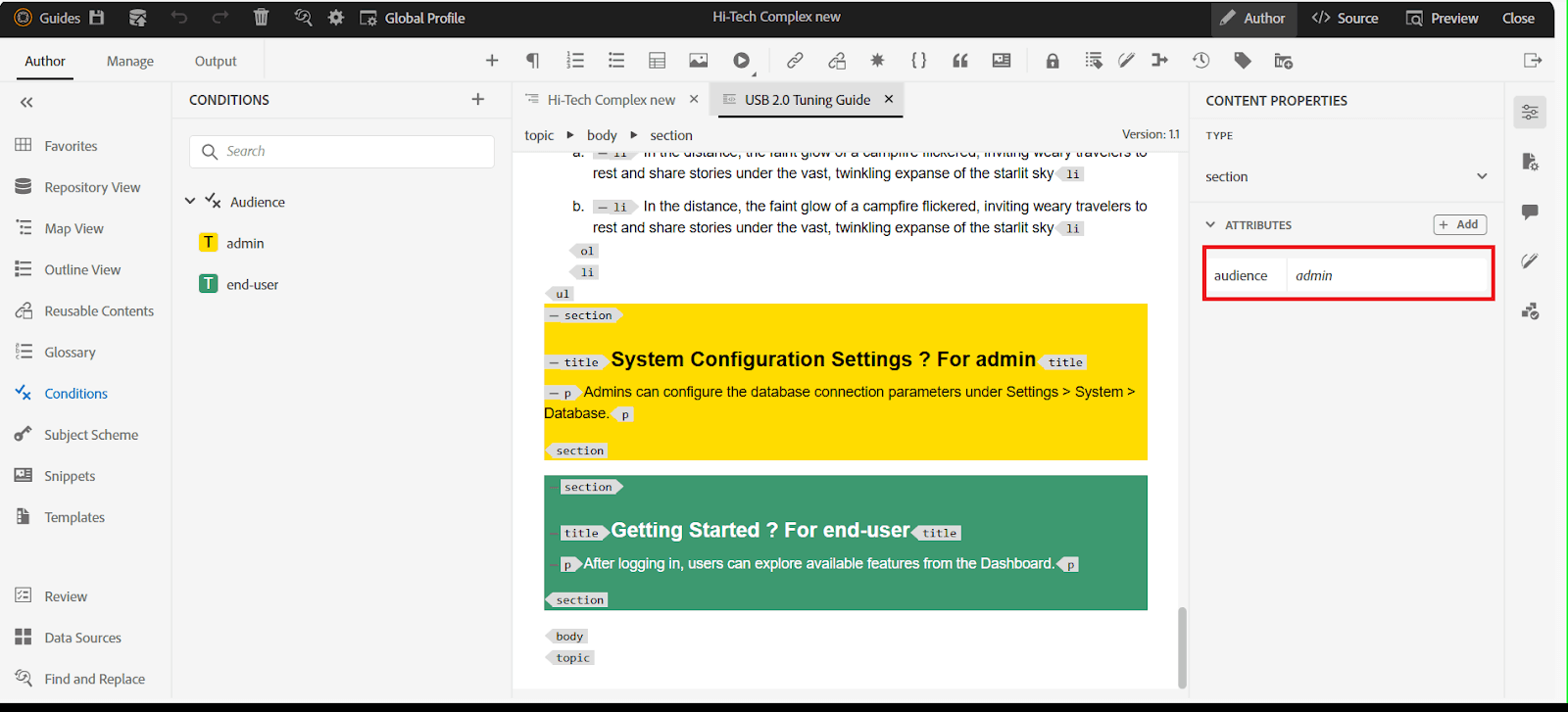Toggle tags view in toolbar

pos(1243,61)
